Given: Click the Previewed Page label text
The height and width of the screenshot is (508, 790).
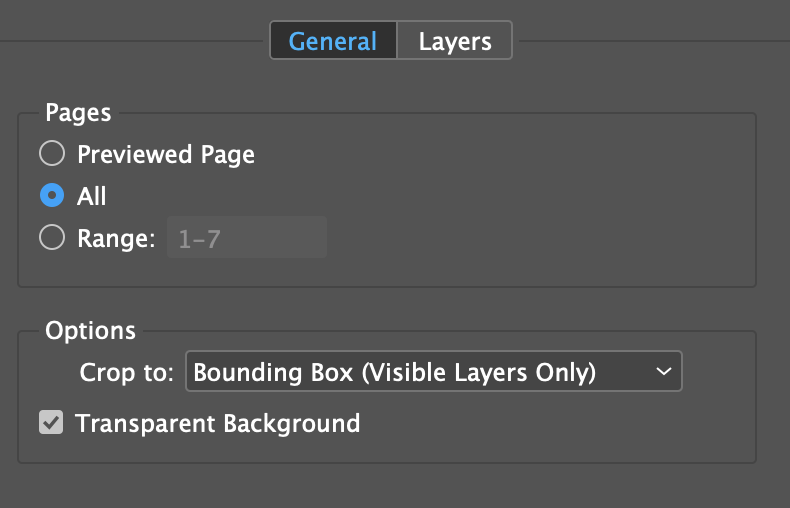Looking at the screenshot, I should coord(166,155).
